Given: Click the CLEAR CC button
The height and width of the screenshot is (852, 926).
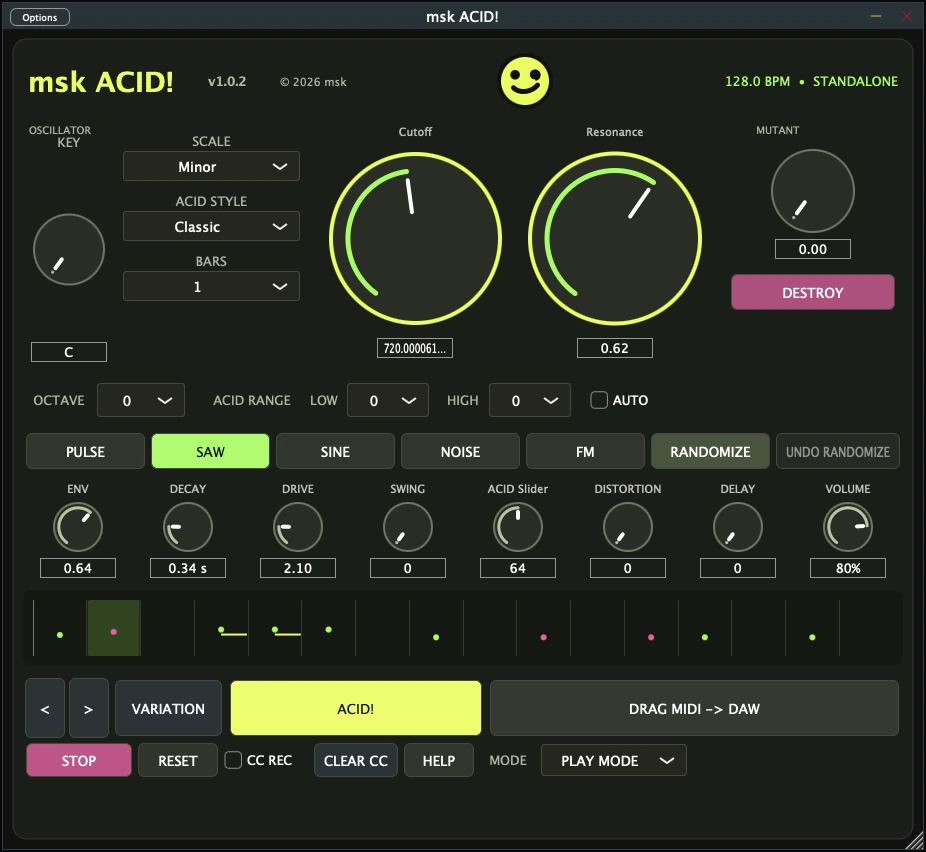Looking at the screenshot, I should (356, 760).
